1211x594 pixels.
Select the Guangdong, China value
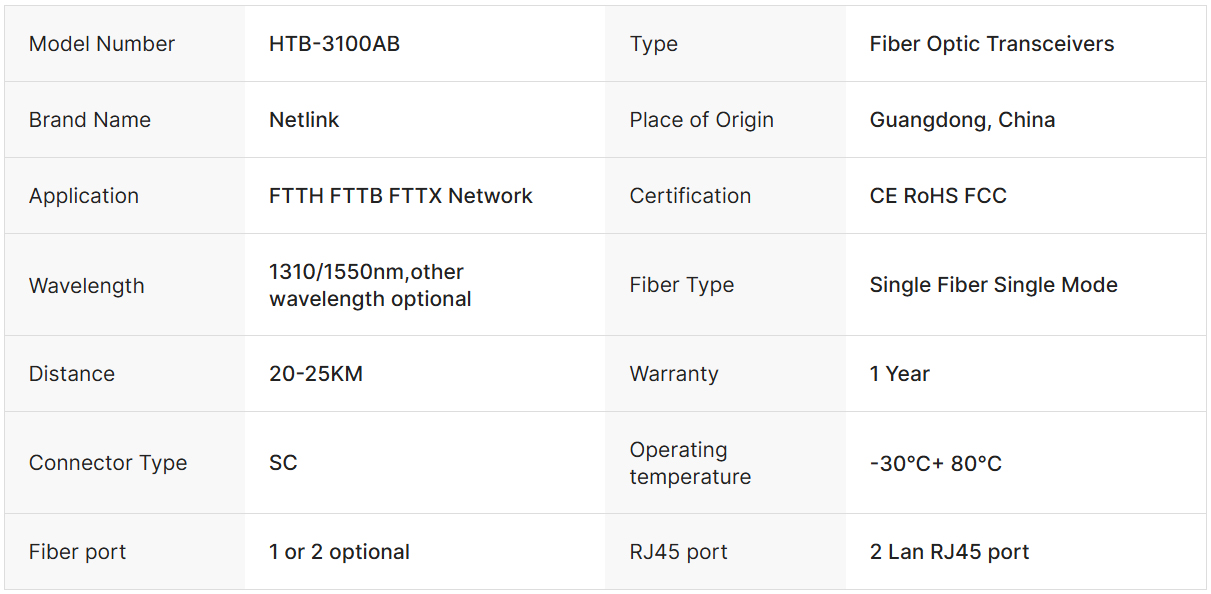pos(962,120)
